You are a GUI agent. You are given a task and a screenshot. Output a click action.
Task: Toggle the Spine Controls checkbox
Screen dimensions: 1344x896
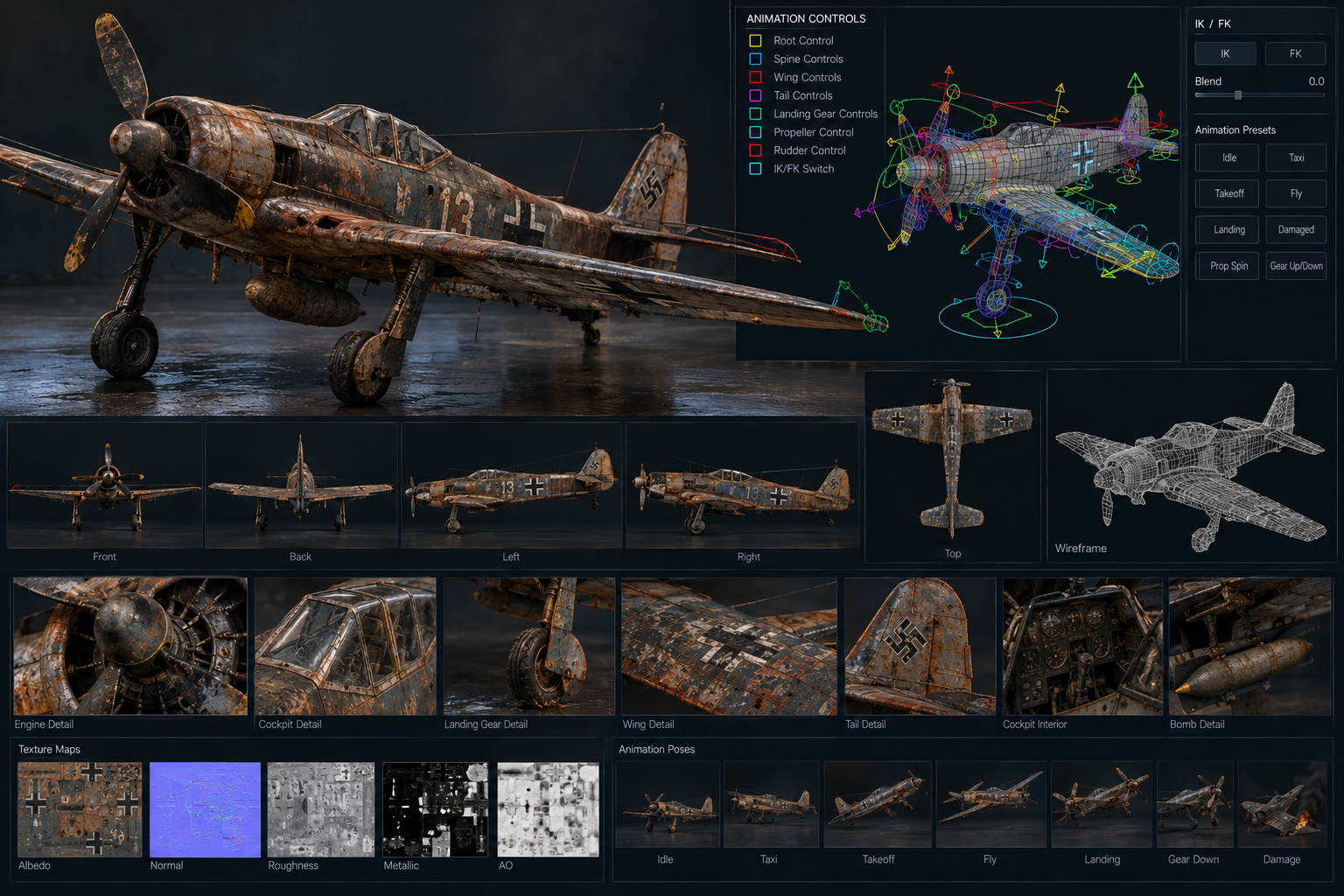(755, 59)
